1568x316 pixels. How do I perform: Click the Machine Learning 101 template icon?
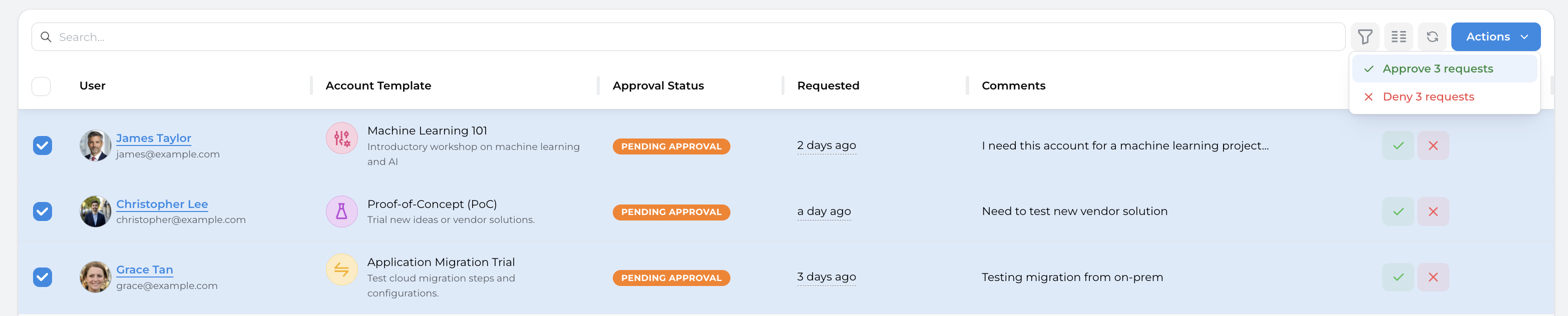click(x=341, y=138)
